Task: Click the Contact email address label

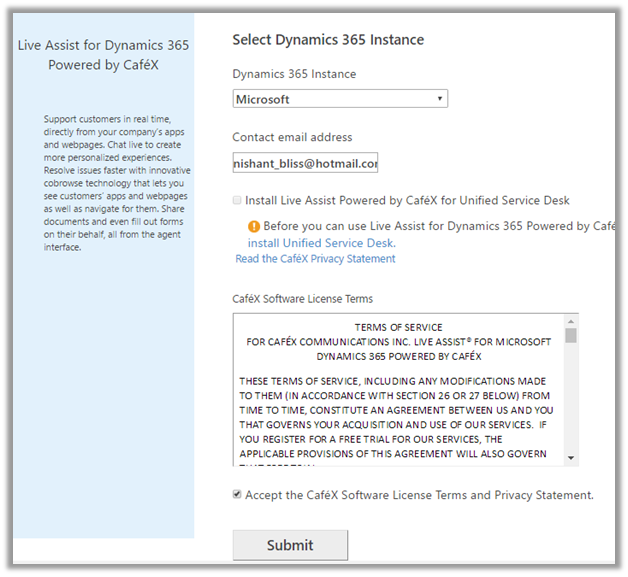Action: pyautogui.click(x=292, y=137)
